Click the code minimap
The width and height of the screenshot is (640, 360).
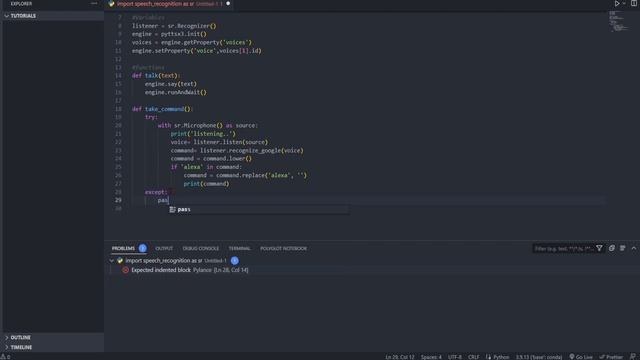[x=618, y=21]
